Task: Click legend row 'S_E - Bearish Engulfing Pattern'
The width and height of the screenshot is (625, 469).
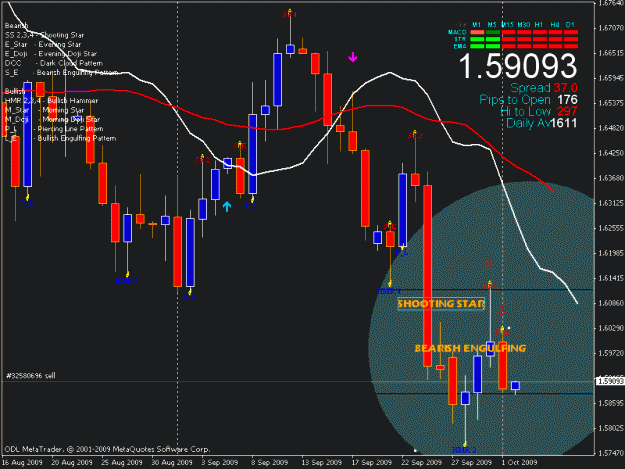Action: [61, 73]
